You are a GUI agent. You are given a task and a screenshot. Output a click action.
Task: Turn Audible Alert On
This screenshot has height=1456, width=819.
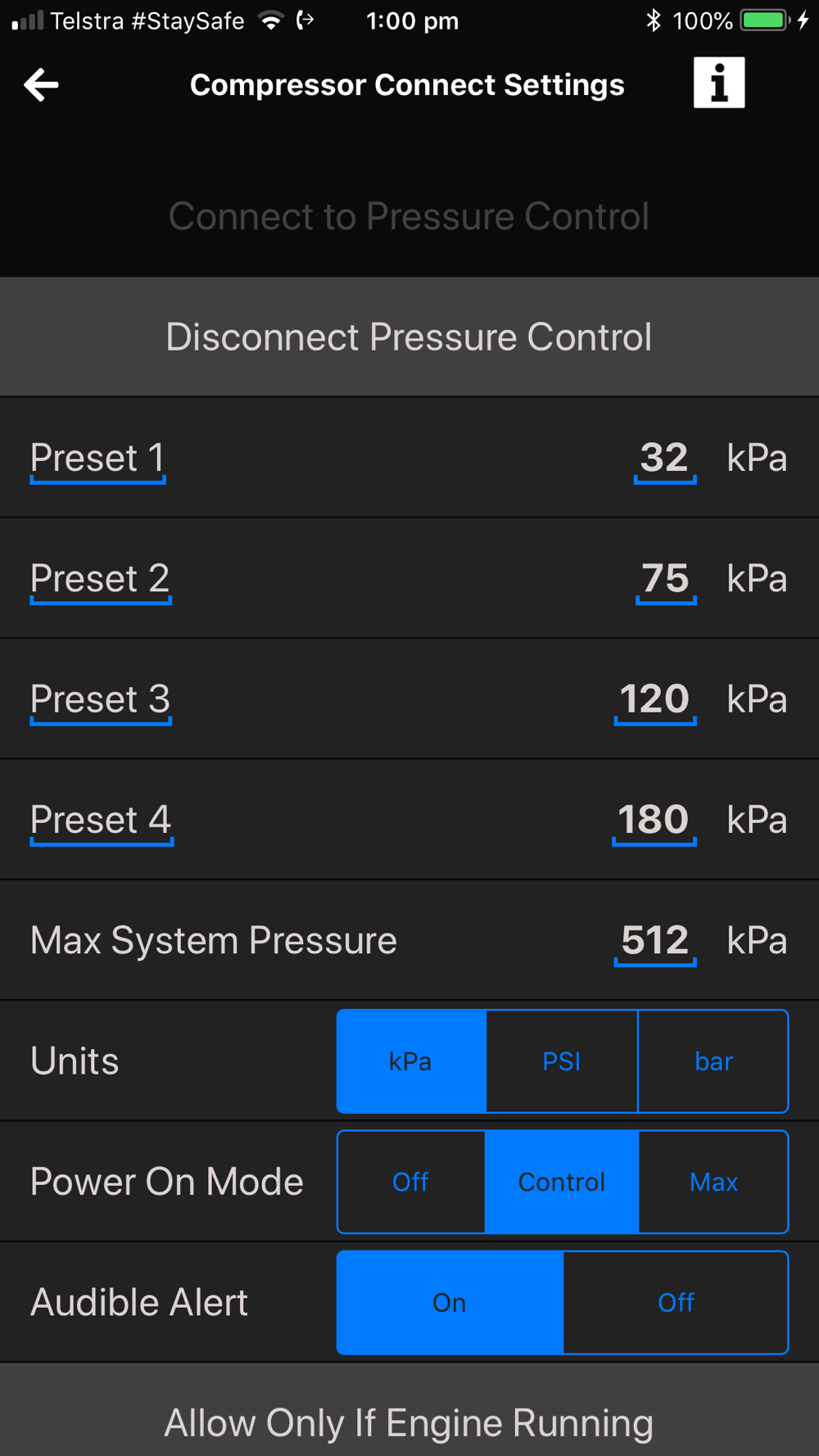coord(450,1302)
